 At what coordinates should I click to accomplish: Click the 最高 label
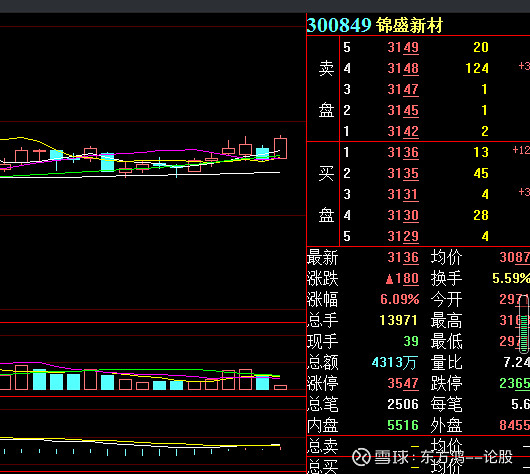[x=446, y=321]
